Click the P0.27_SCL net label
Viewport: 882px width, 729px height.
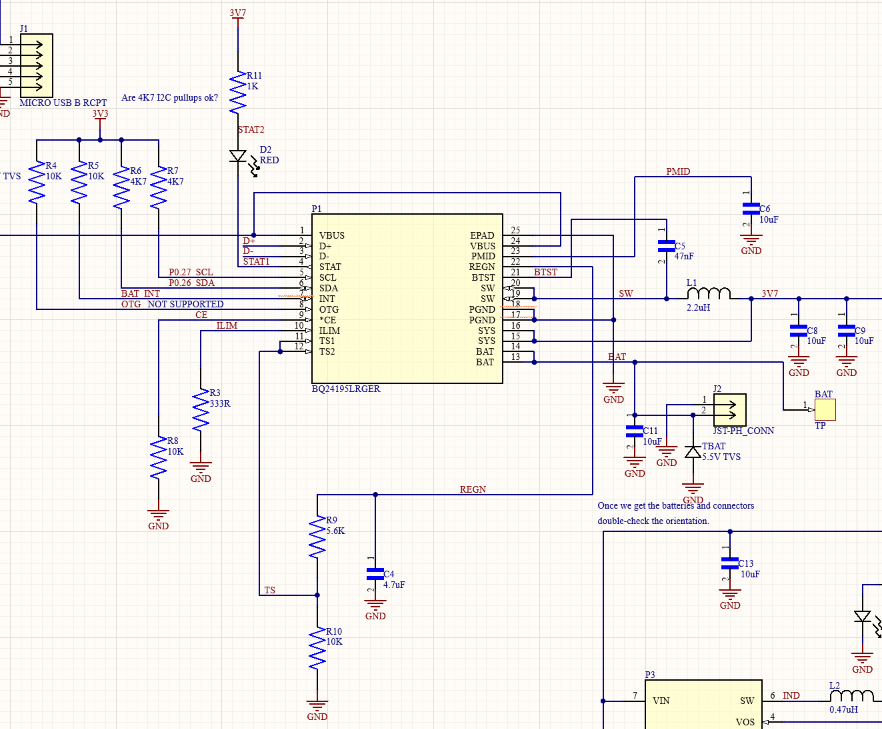pyautogui.click(x=191, y=272)
